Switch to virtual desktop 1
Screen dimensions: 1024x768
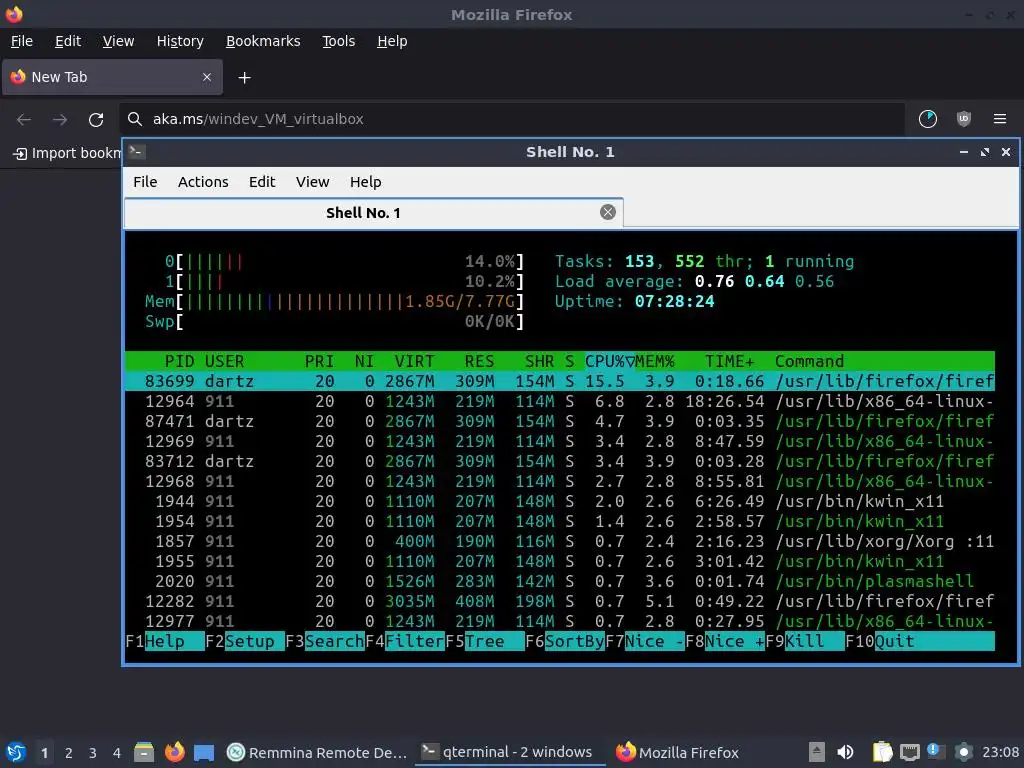[44, 753]
